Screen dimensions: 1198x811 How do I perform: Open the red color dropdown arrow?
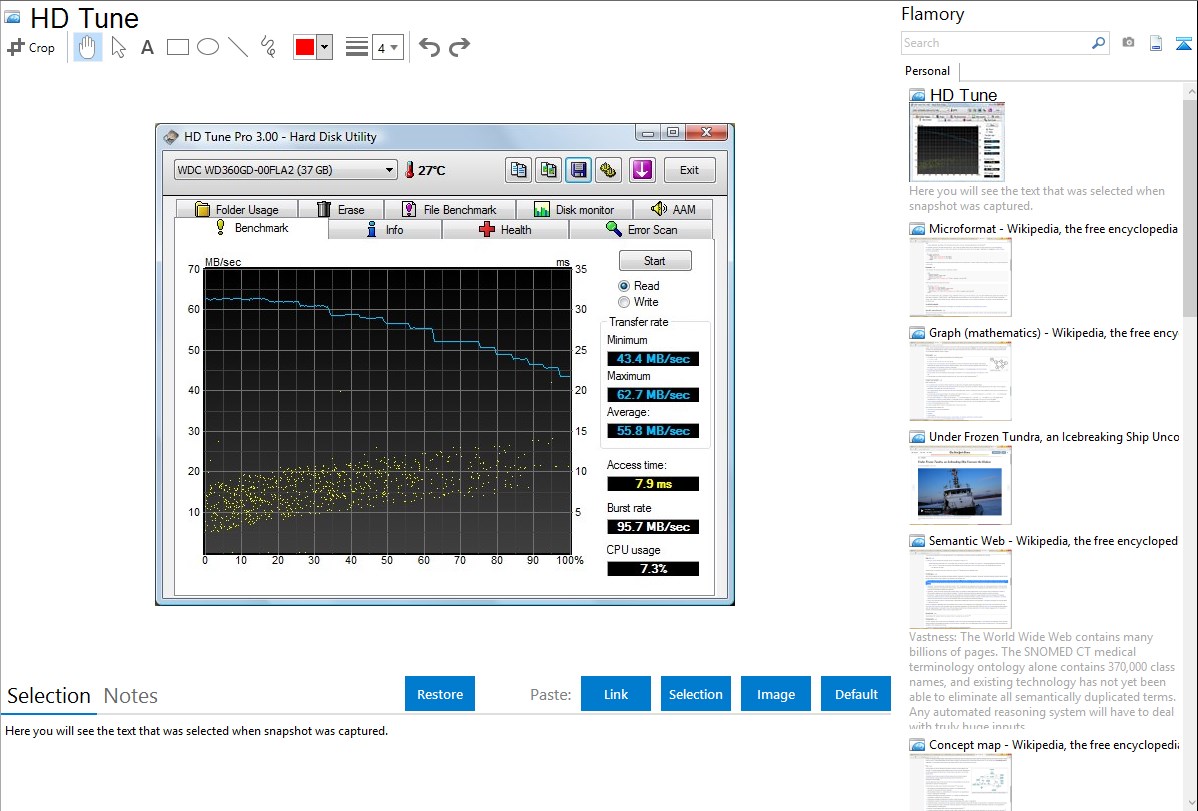click(x=324, y=47)
